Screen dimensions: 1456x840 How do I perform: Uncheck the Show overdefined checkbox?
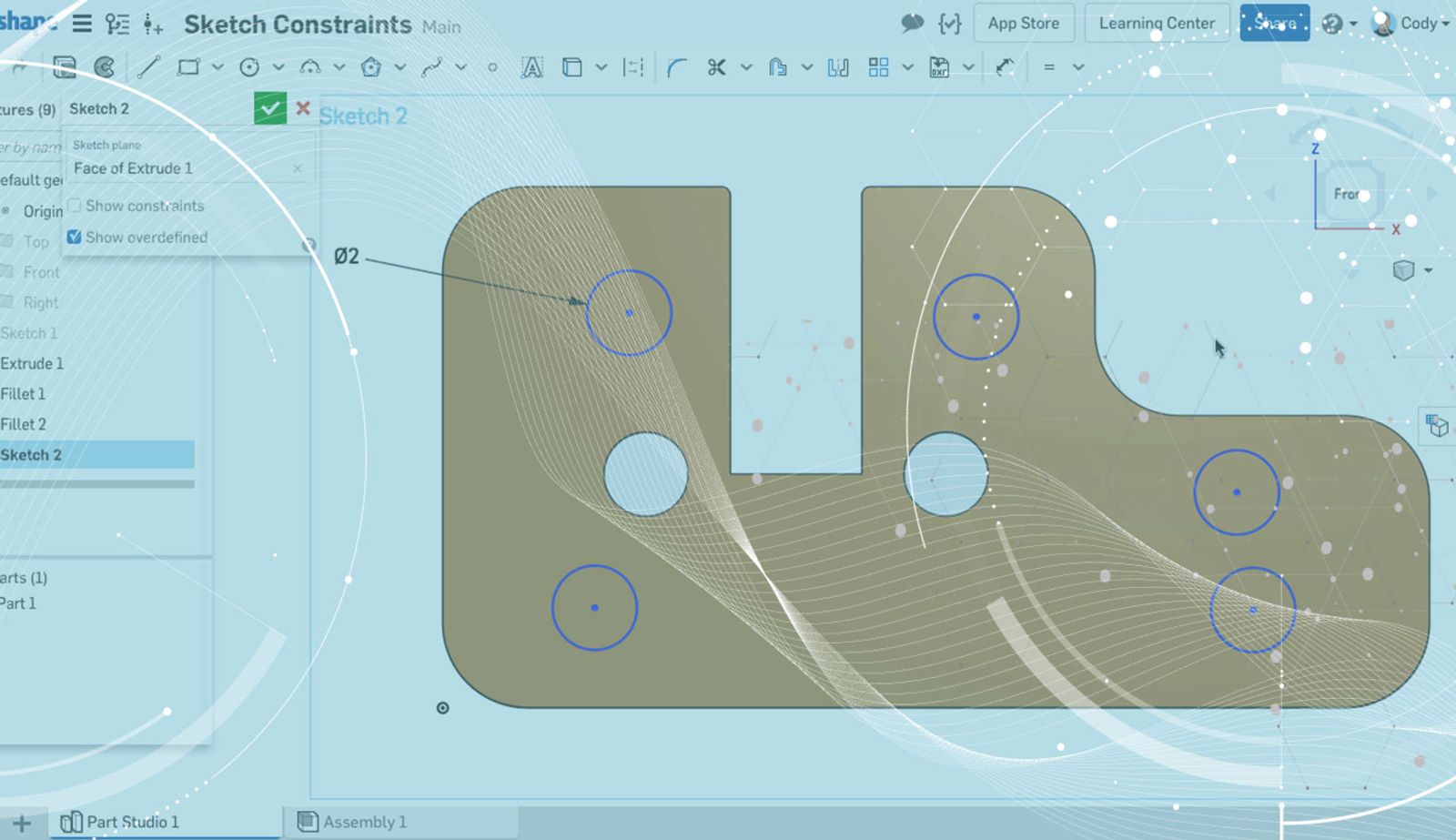coord(75,238)
